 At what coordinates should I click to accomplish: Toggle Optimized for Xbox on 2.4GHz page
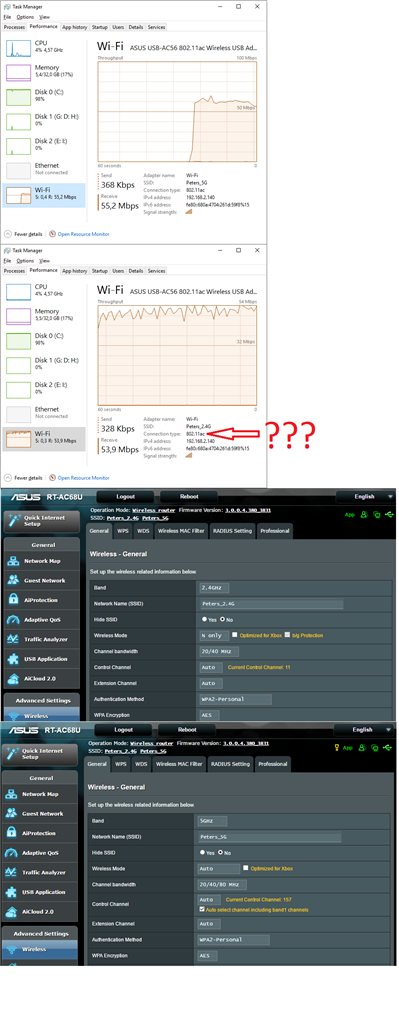[x=235, y=635]
